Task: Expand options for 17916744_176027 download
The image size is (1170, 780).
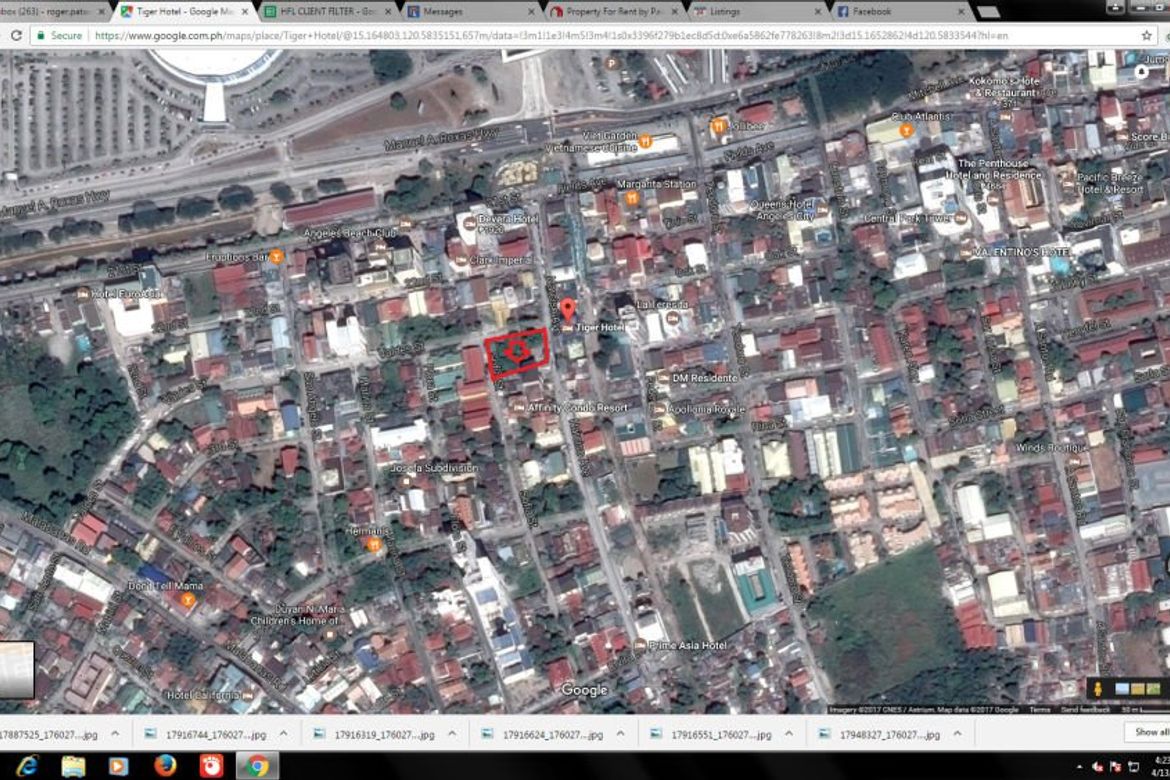Action: tap(284, 734)
